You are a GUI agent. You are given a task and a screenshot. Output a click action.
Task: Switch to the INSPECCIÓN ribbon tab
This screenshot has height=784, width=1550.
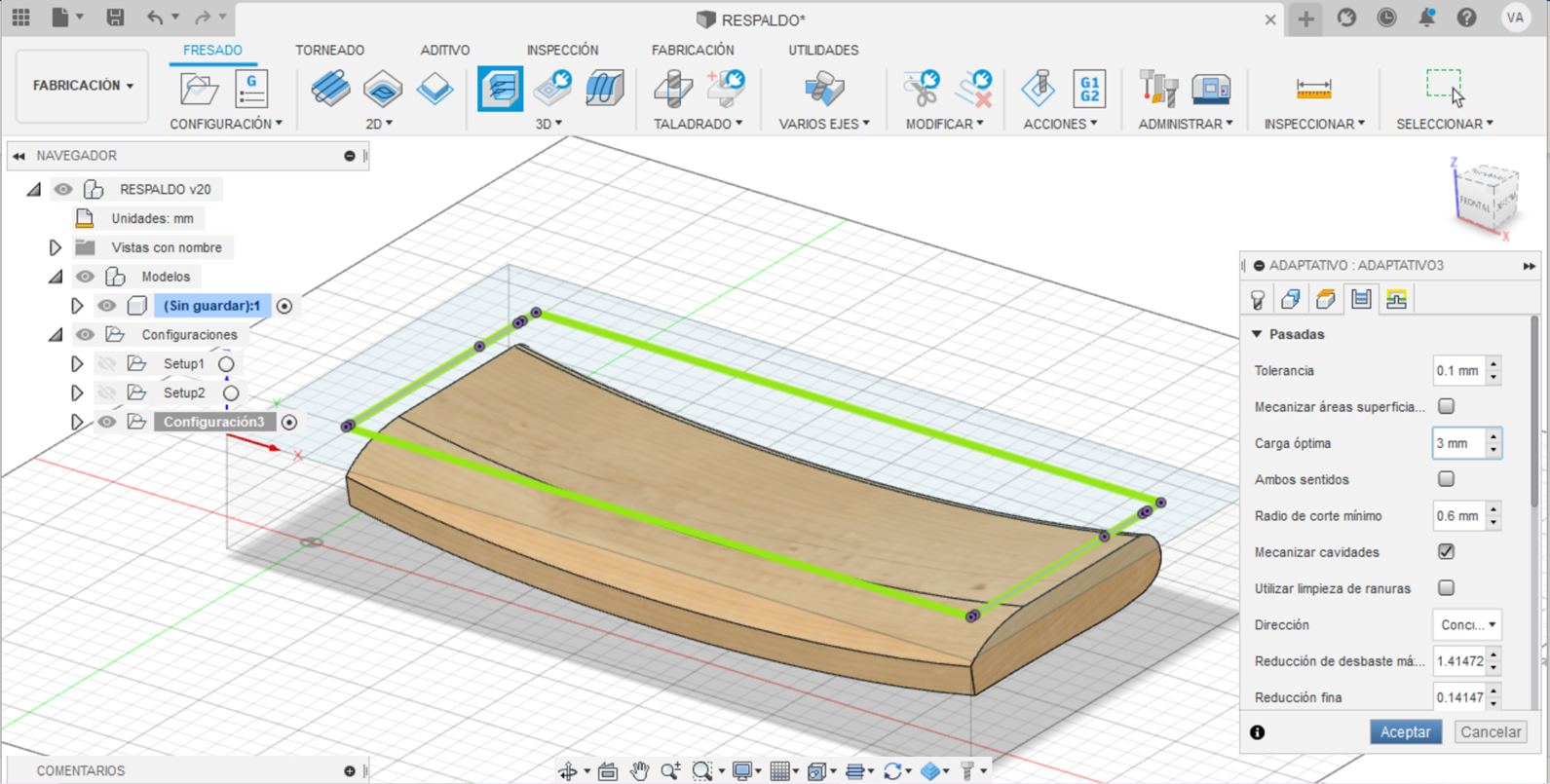tap(562, 50)
